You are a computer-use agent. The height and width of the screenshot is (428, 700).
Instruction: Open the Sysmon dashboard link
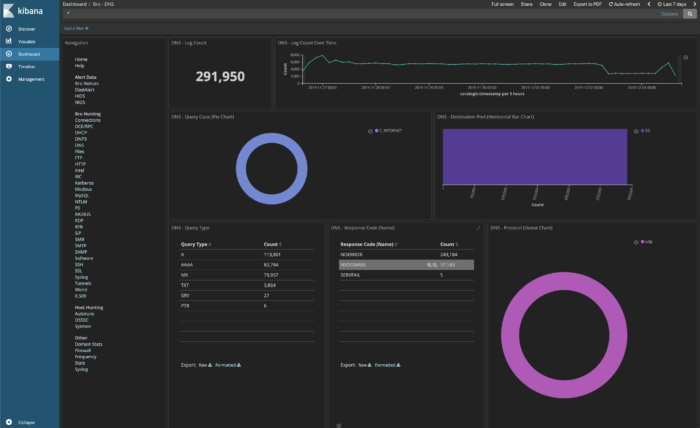tap(83, 326)
